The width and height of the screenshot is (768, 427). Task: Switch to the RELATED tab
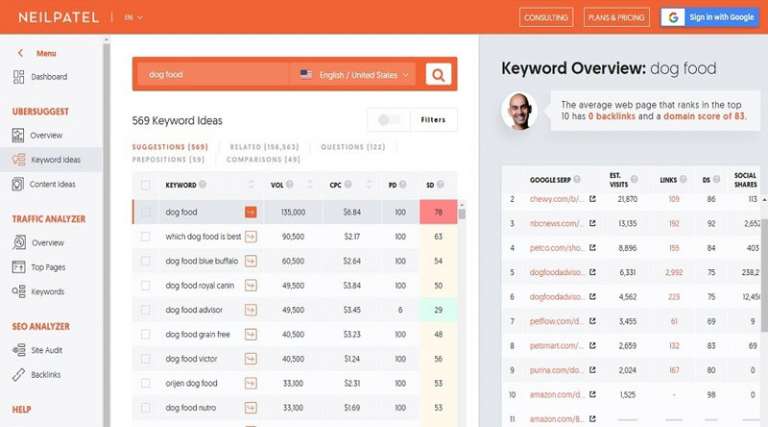(x=264, y=147)
